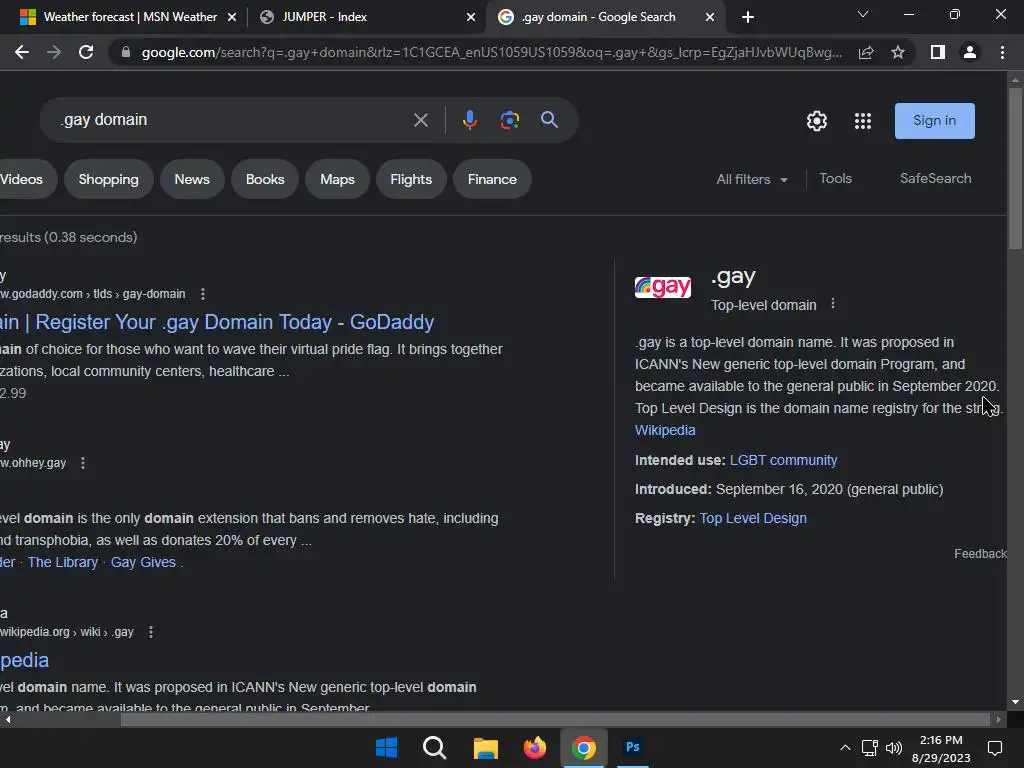1024x768 pixels.
Task: Follow the LGBT community link
Action: click(783, 460)
